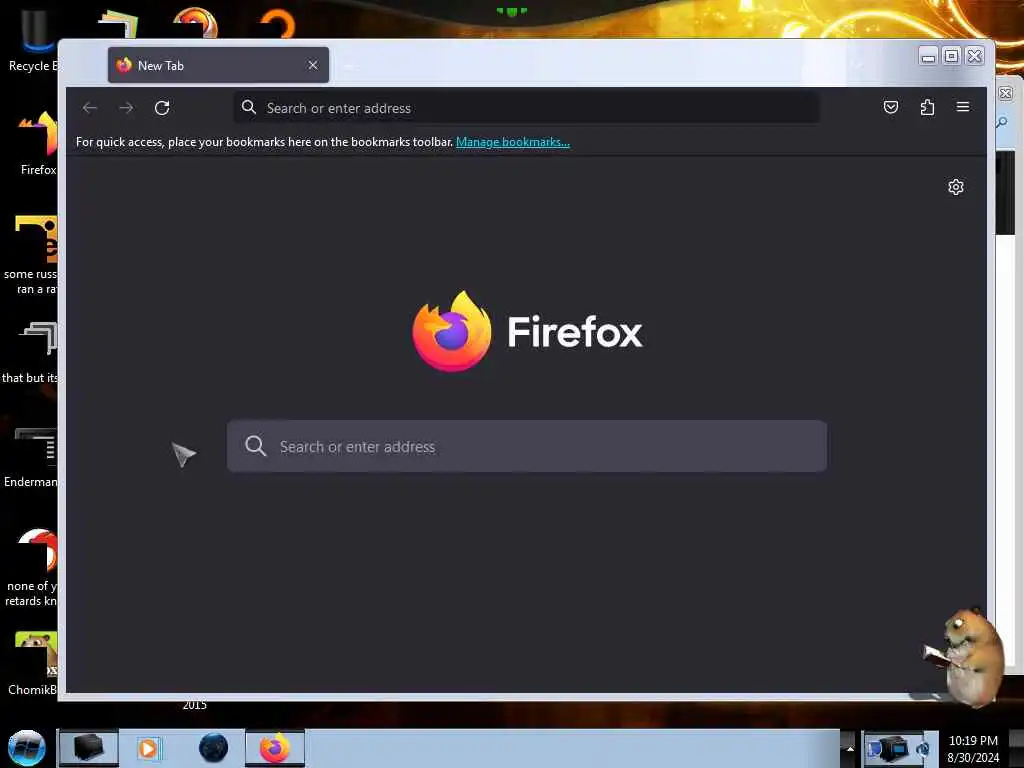Close the New Tab tab

[x=313, y=65]
